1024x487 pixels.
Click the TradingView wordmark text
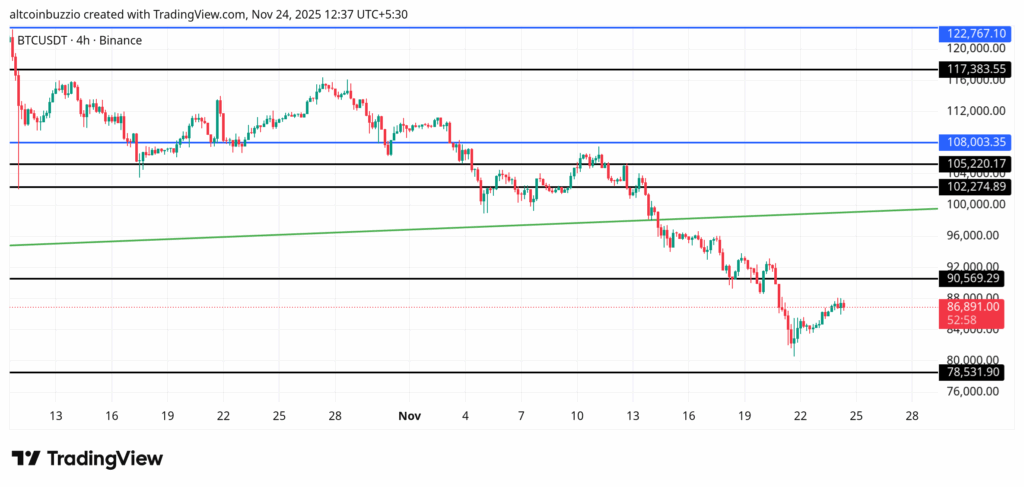point(105,458)
